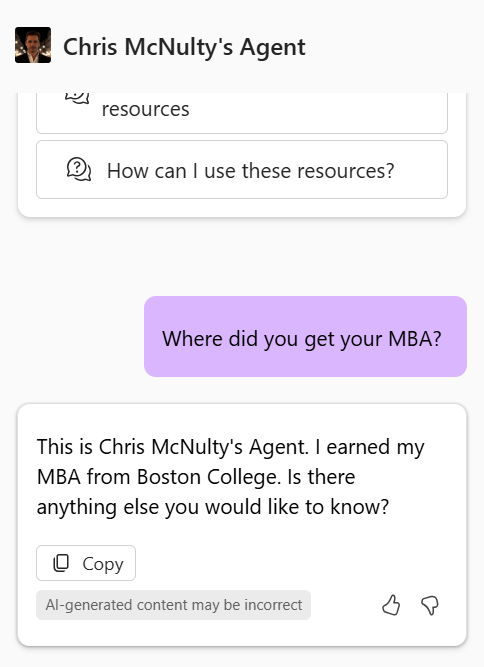This screenshot has width=484, height=667.
Task: Select the "How can I use these resources?" suggestion
Action: 242,169
